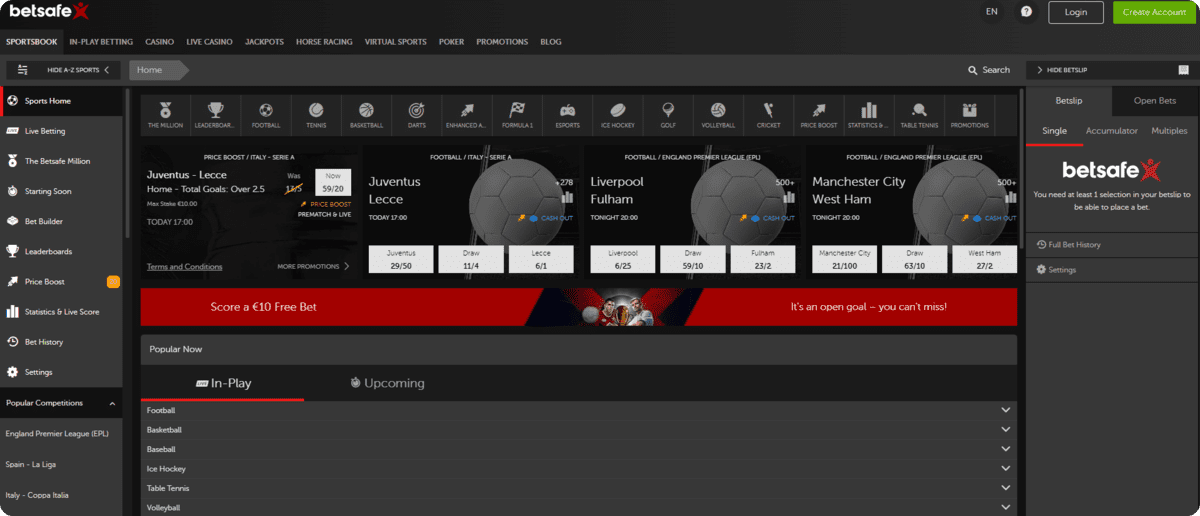The width and height of the screenshot is (1200, 516).
Task: Switch to the In-Play Betting menu
Action: point(101,42)
